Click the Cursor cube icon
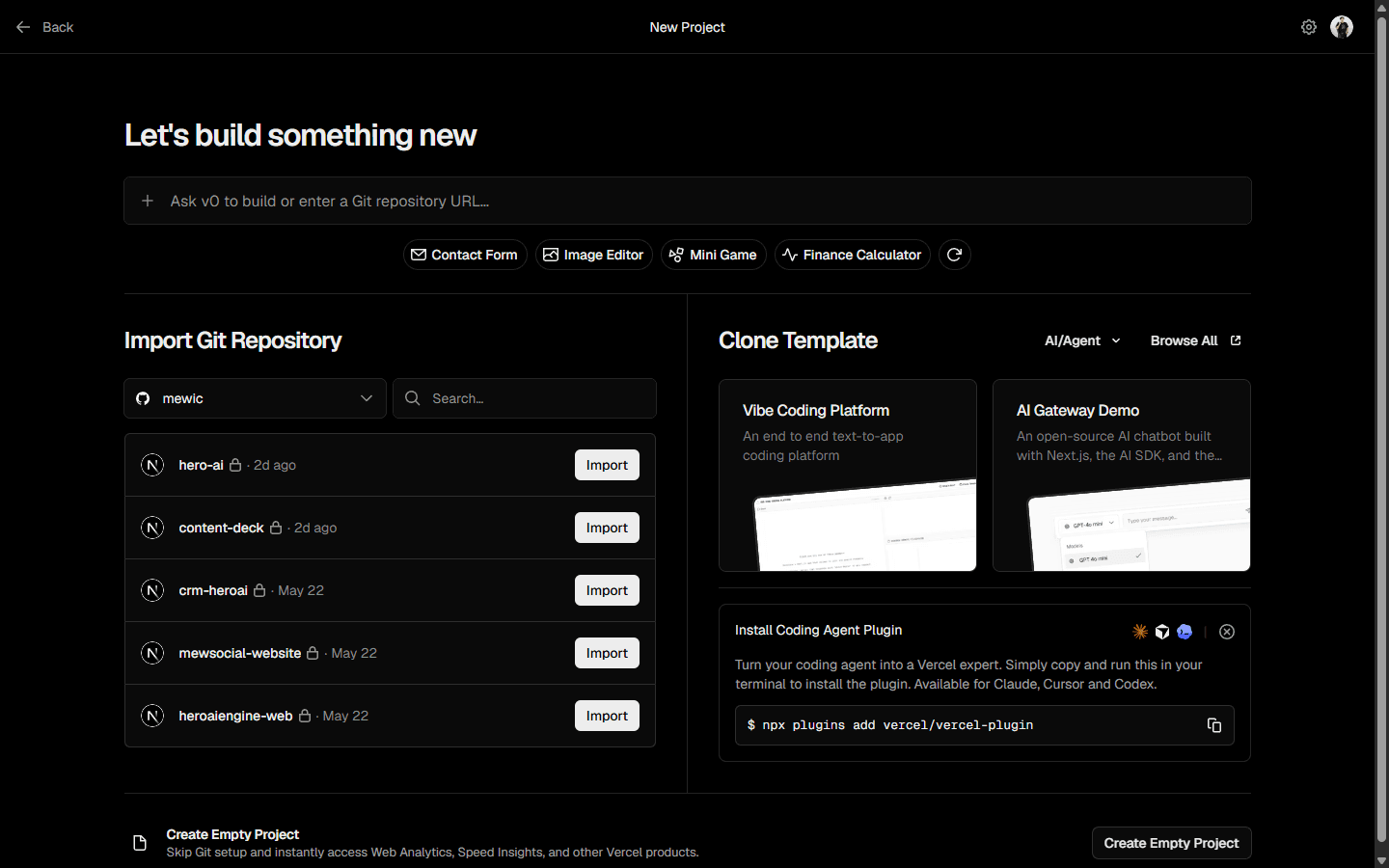 1162,632
